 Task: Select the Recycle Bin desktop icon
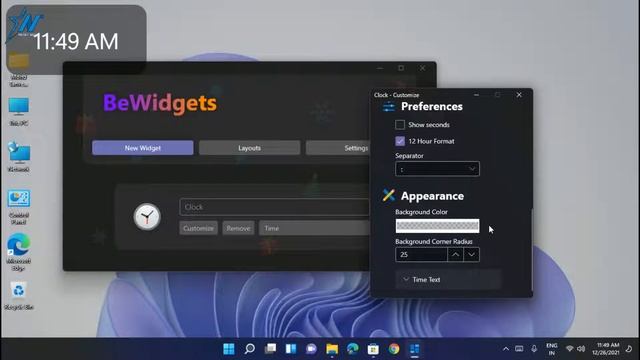19,296
